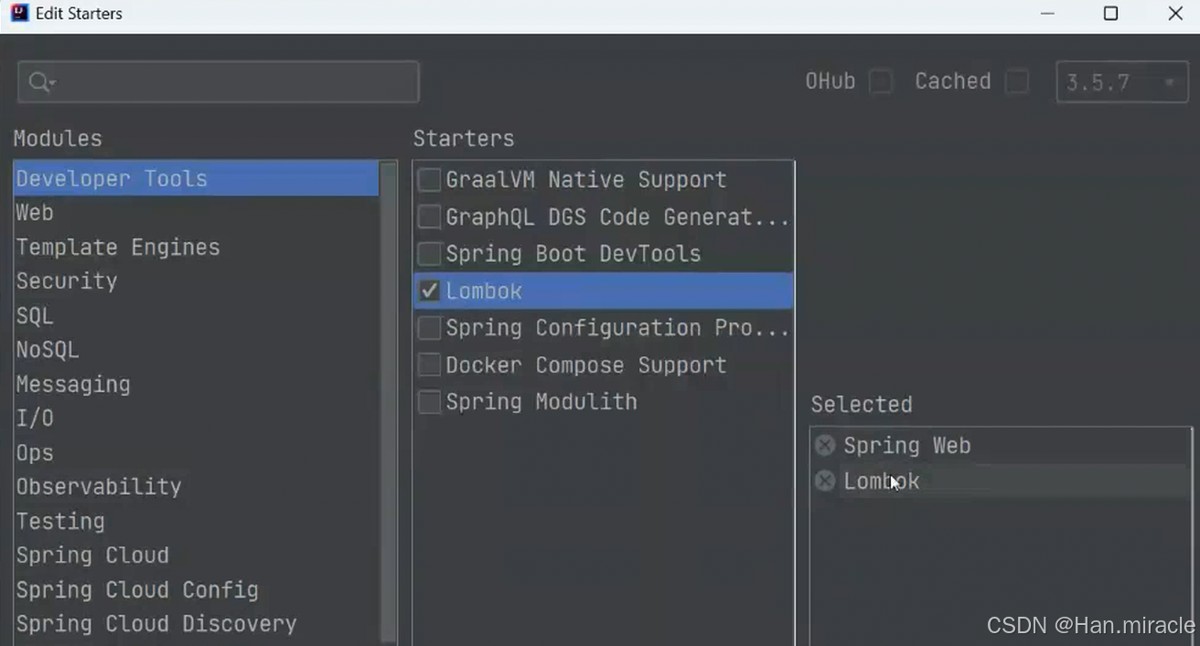
Task: Choose the SQL module
Action: pyautogui.click(x=35, y=316)
